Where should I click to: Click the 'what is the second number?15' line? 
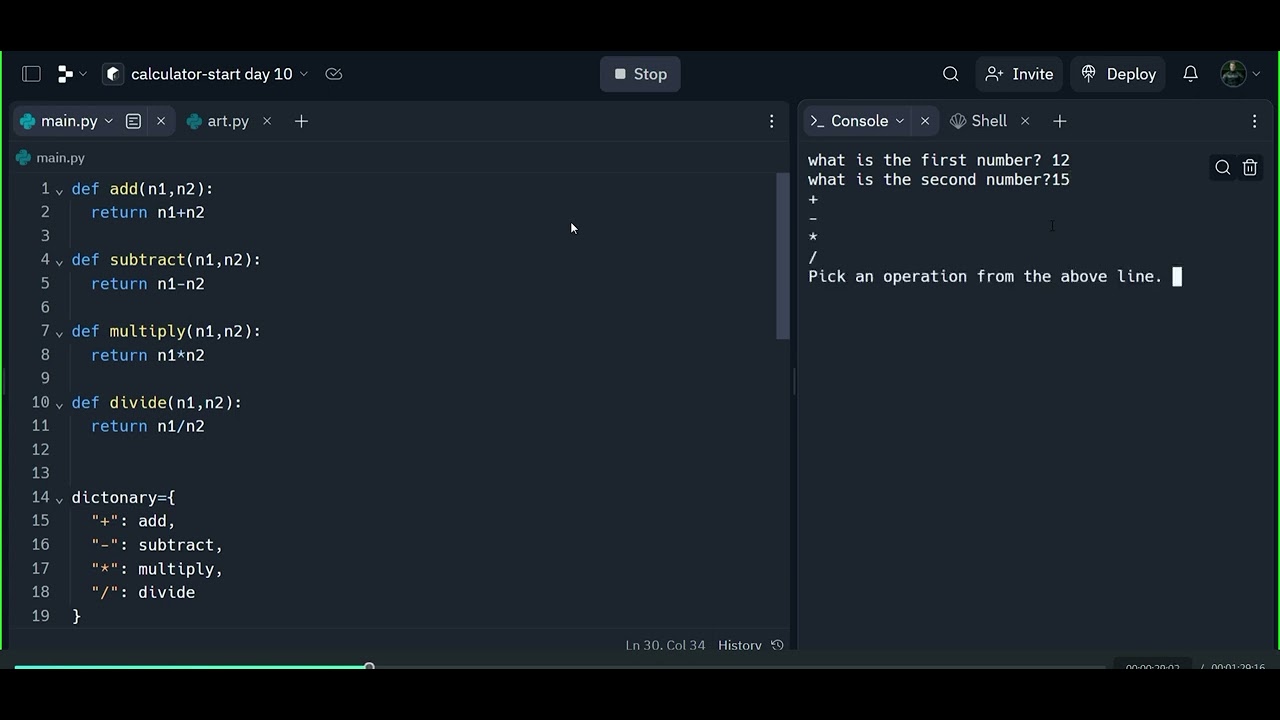pos(939,180)
